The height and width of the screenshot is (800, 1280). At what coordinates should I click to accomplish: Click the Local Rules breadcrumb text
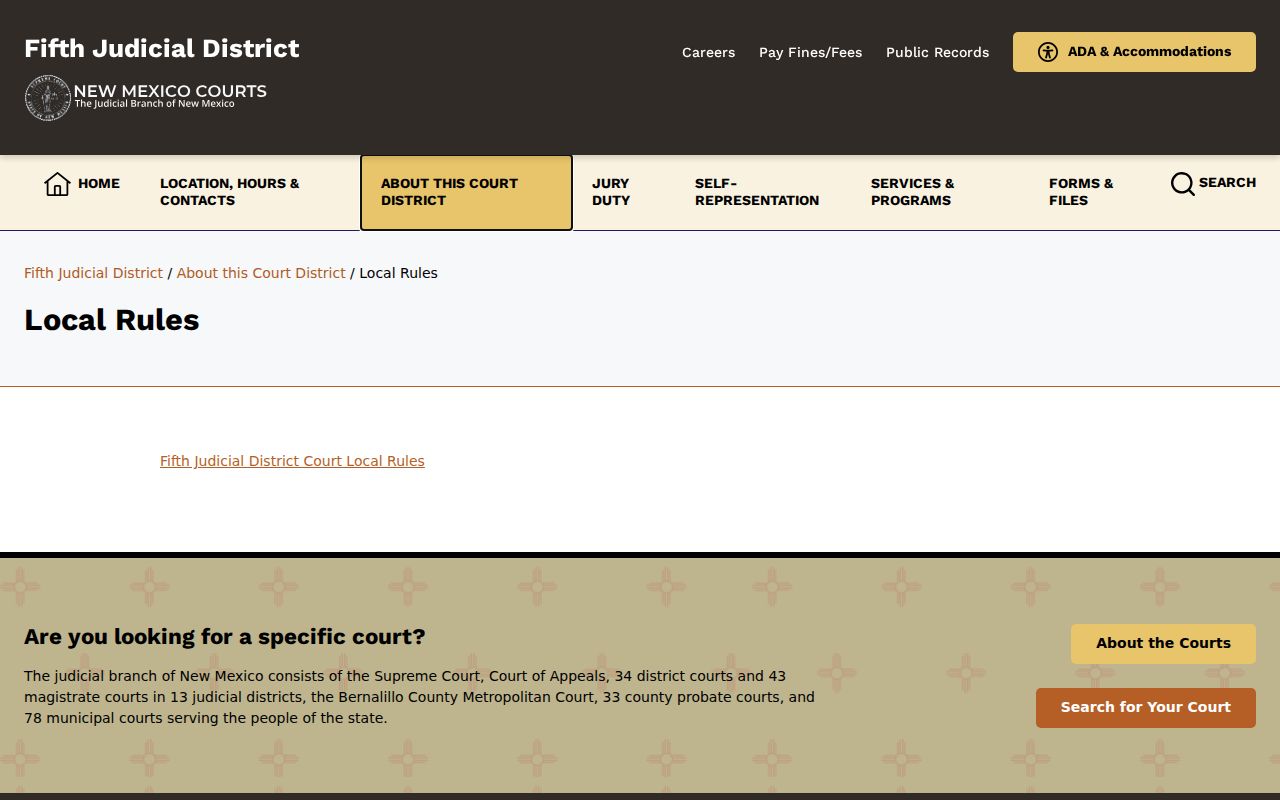[398, 273]
